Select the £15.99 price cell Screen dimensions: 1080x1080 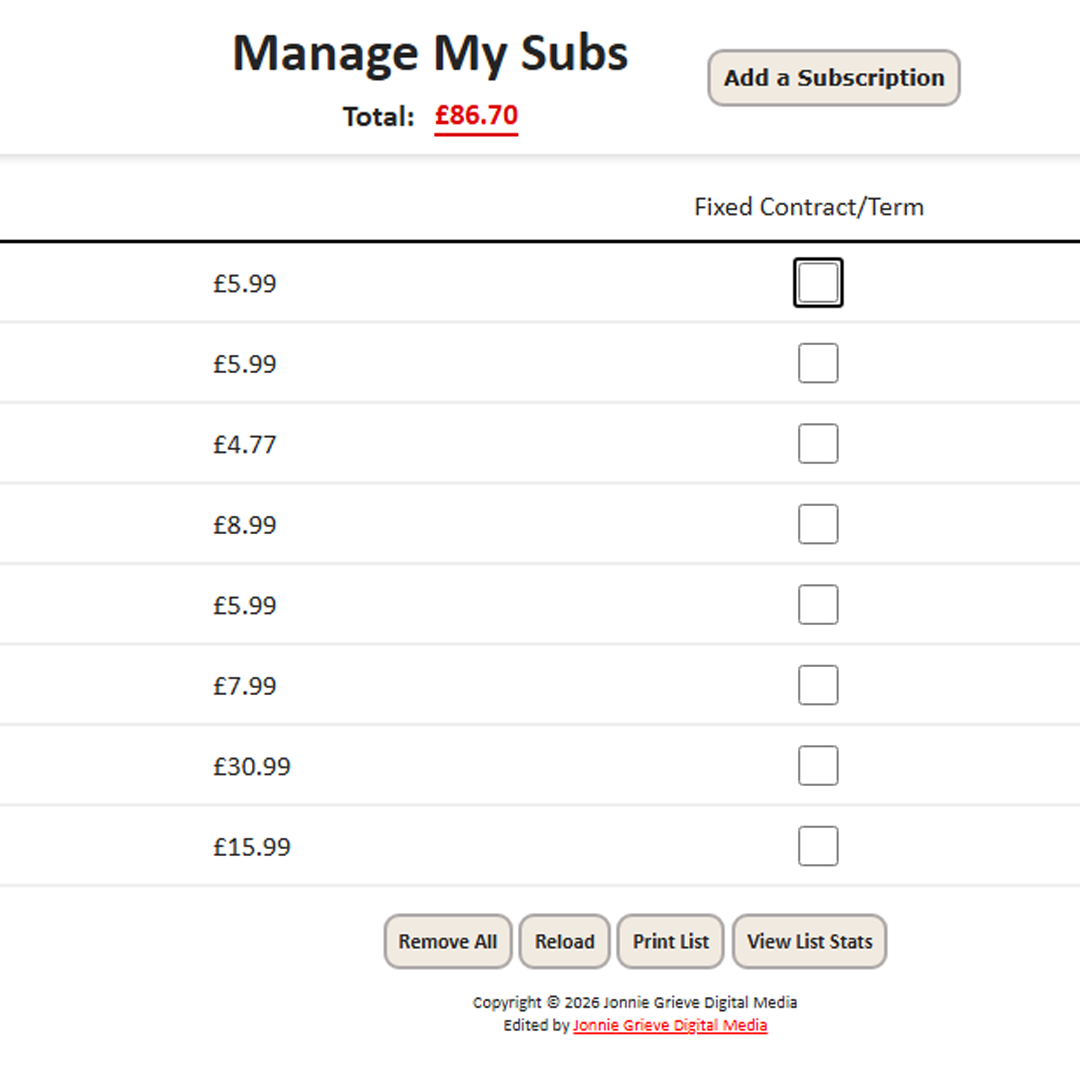pos(251,847)
